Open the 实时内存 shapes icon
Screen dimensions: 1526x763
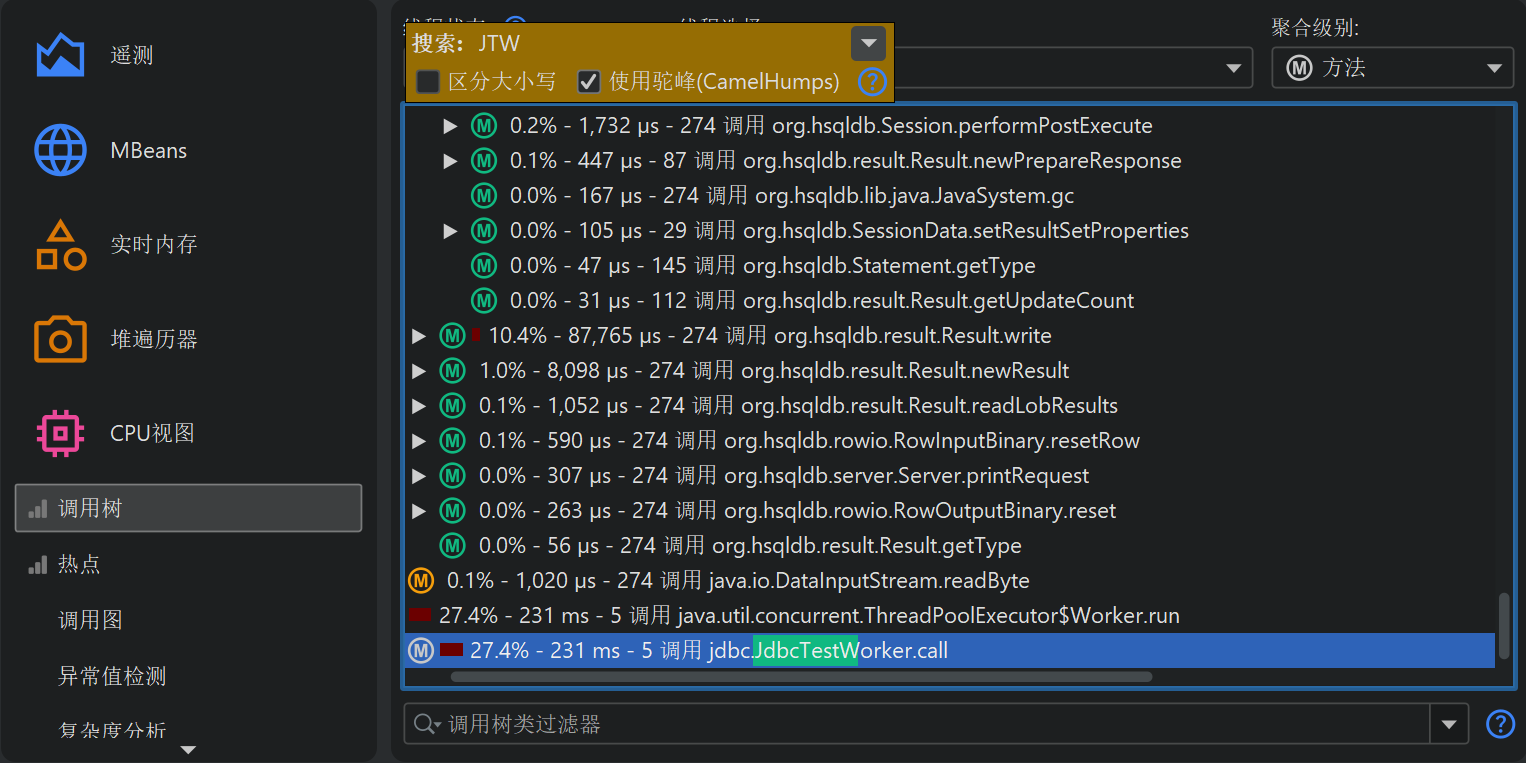click(60, 245)
